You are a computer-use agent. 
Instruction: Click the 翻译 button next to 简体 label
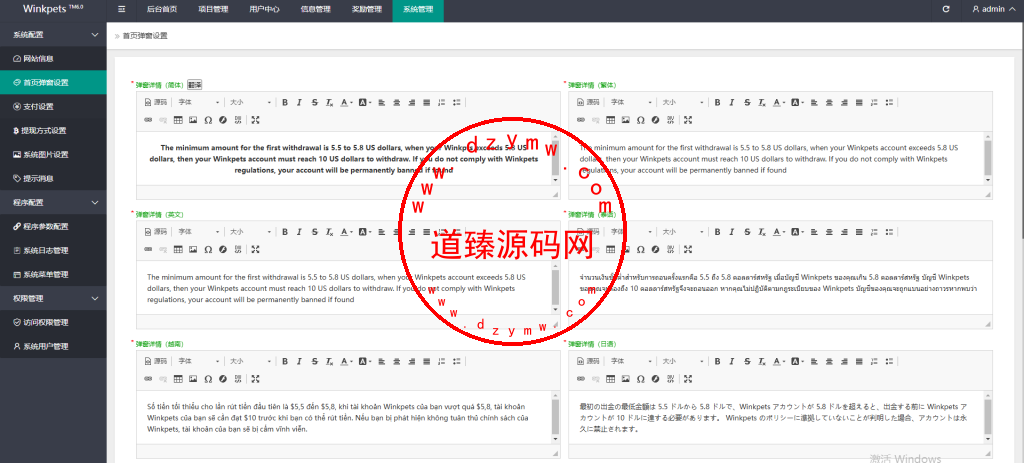point(195,84)
